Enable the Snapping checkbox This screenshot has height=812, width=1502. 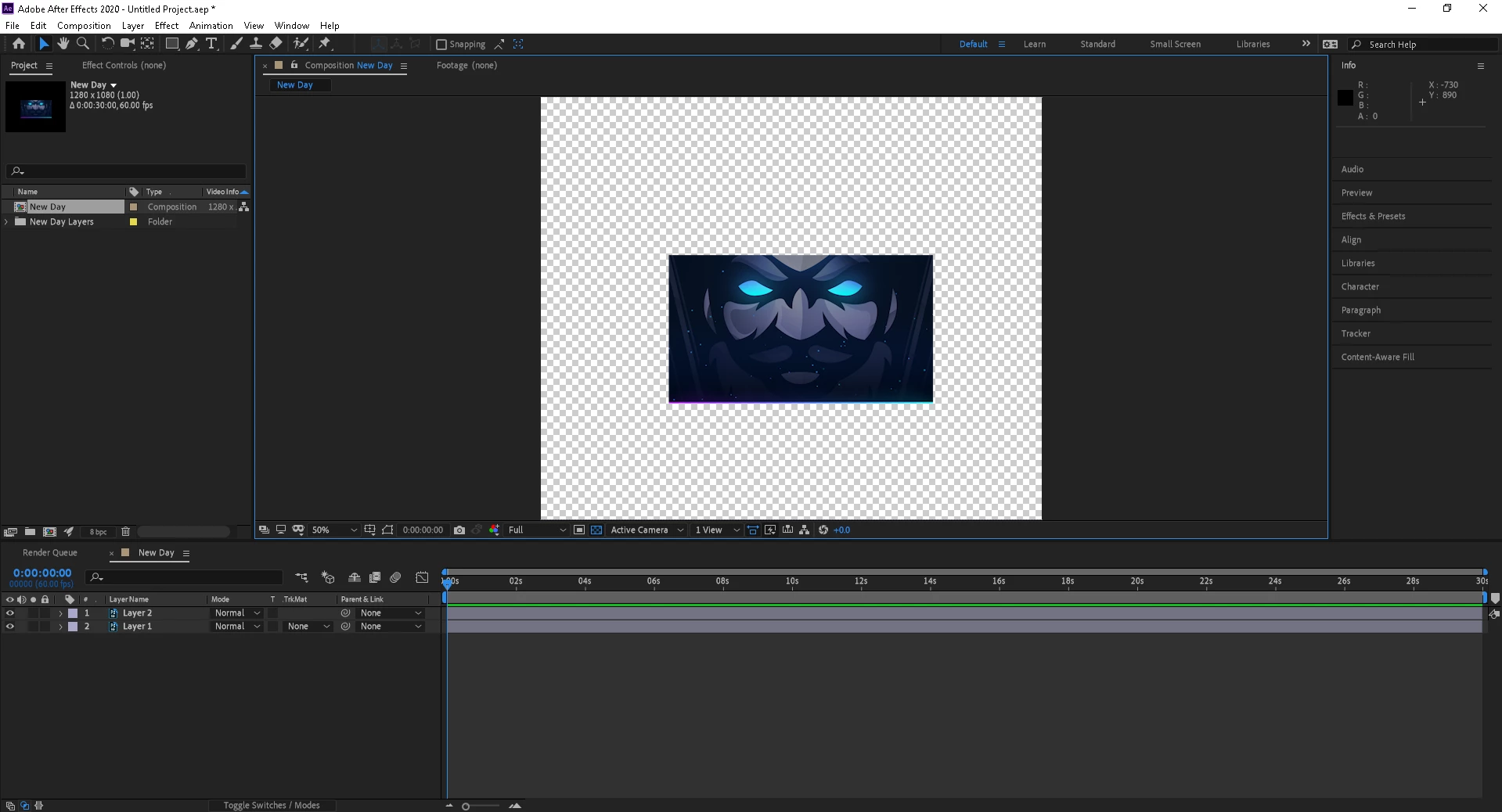coord(441,45)
